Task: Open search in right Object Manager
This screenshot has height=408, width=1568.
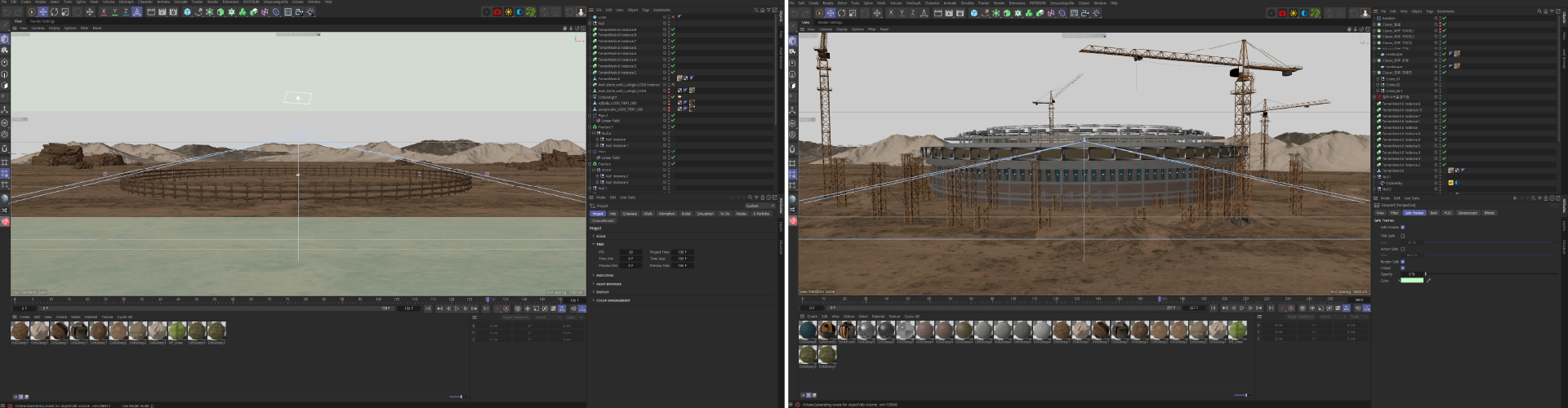Action: [x=1539, y=11]
